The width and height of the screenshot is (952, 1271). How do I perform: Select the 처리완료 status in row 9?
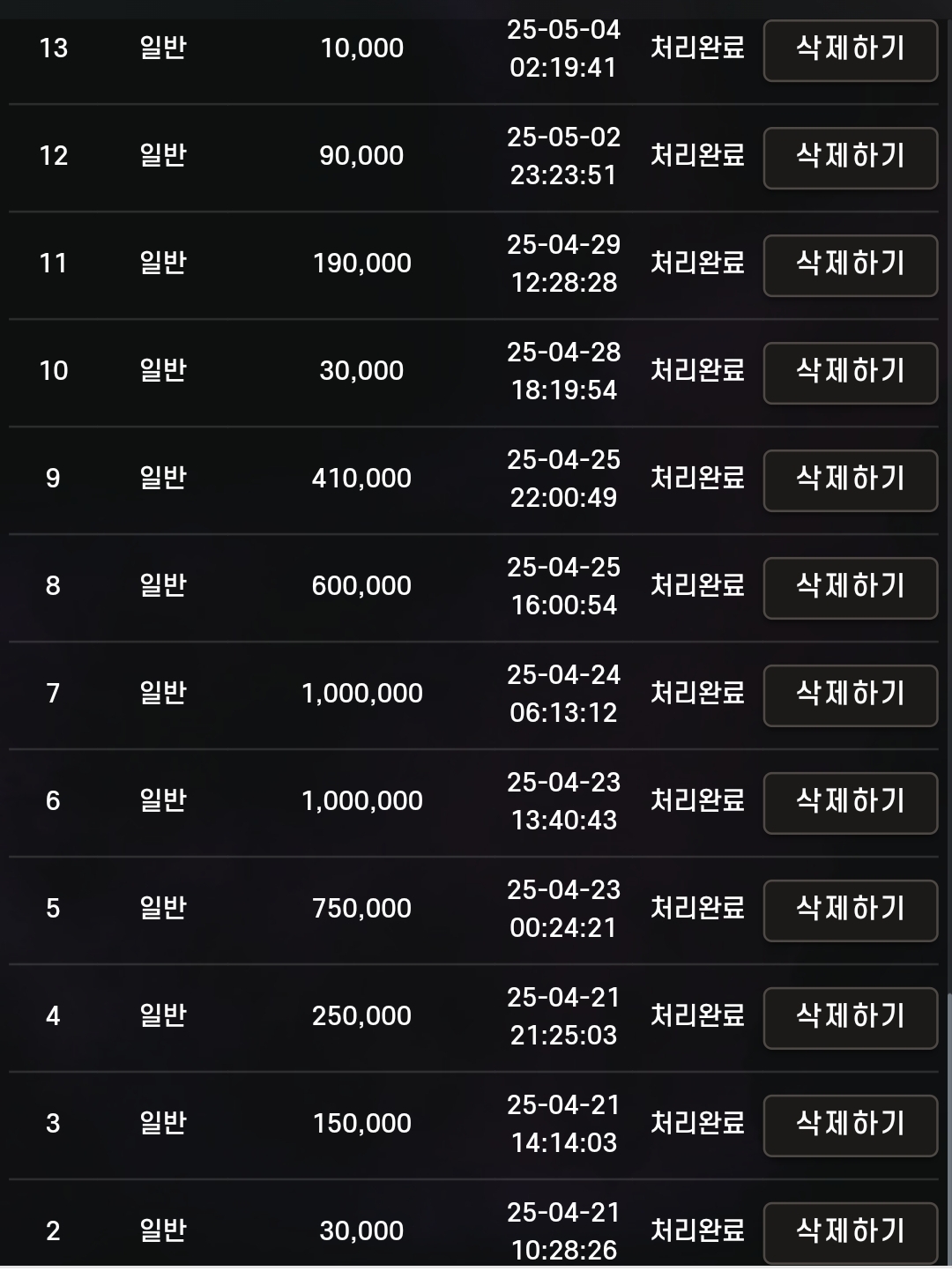tap(697, 478)
